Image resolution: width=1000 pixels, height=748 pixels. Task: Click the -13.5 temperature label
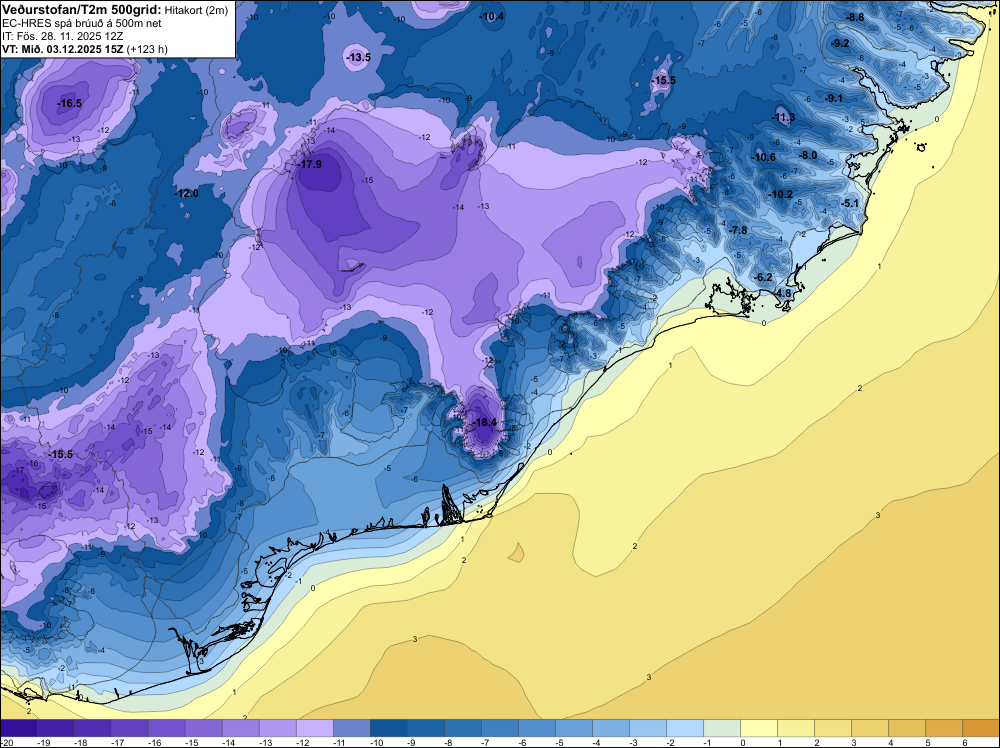pyautogui.click(x=358, y=57)
